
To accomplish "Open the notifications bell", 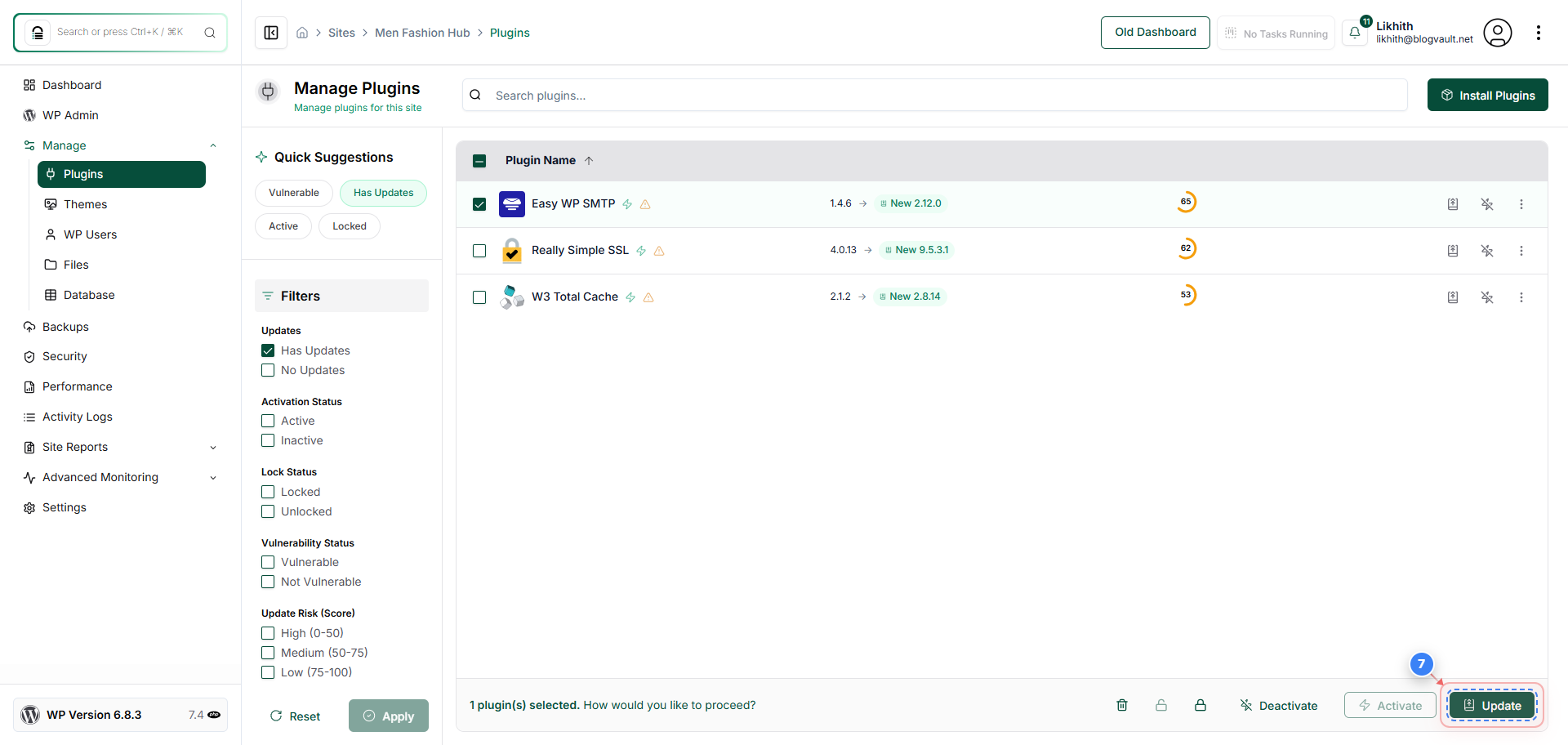I will [x=1355, y=32].
